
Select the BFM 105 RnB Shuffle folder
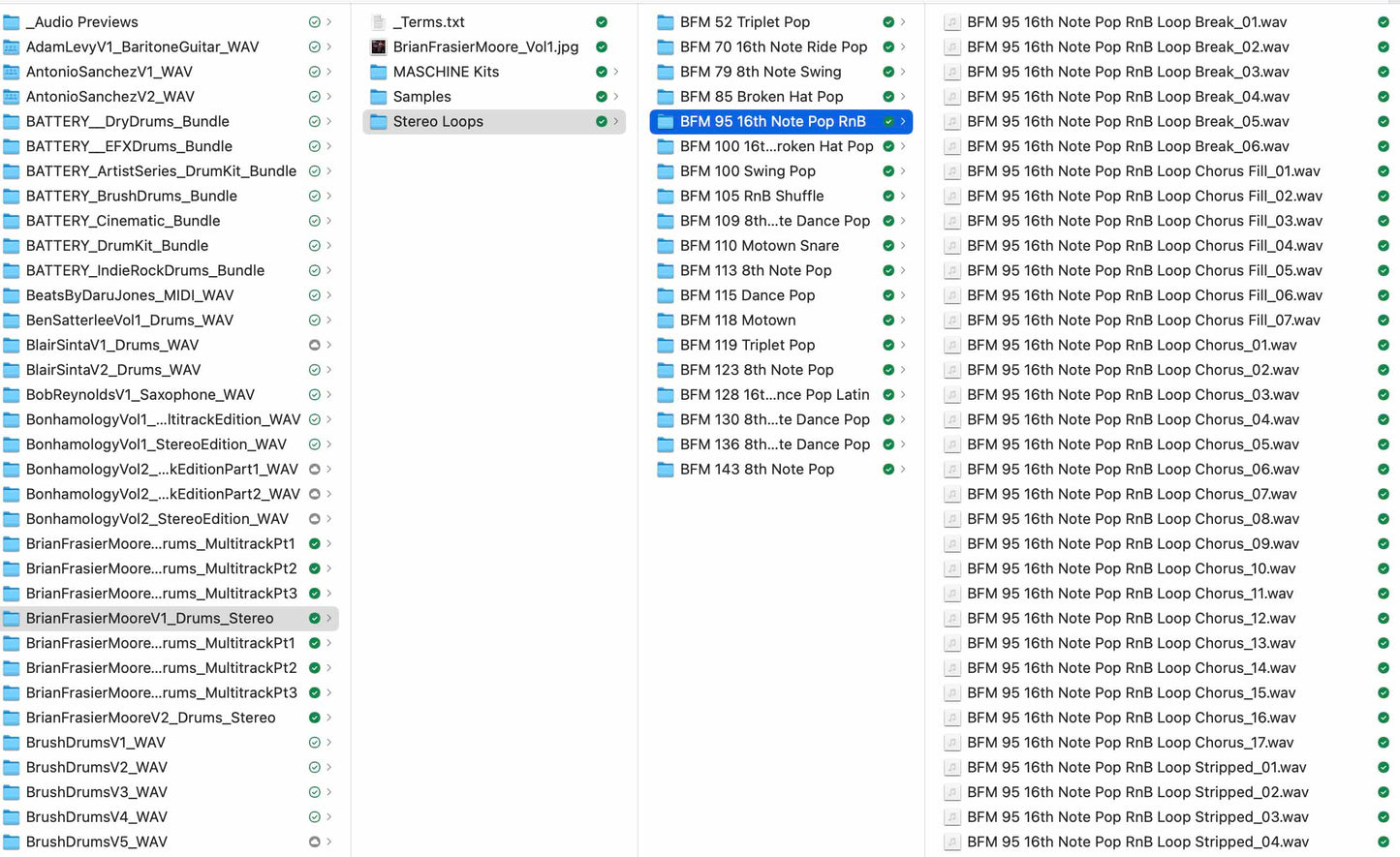coord(752,196)
